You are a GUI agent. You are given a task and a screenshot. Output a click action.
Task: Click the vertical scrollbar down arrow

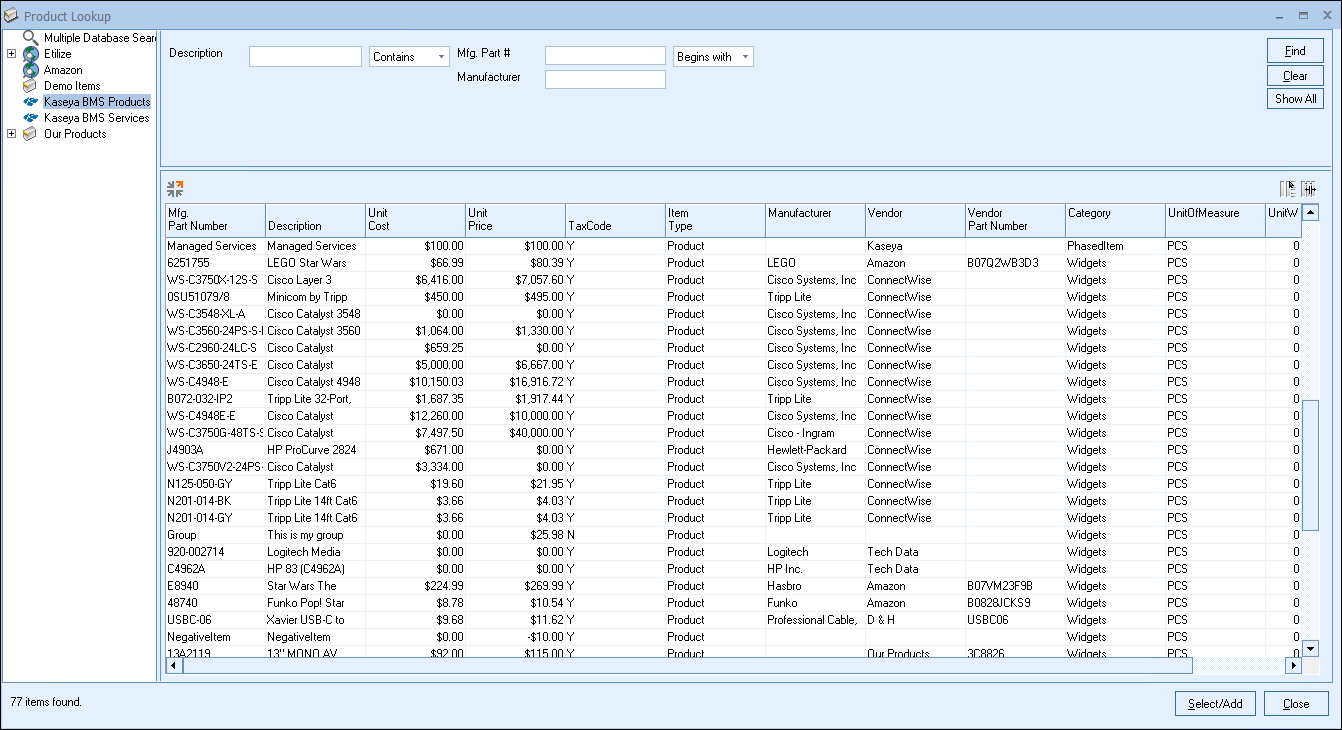(x=1310, y=648)
